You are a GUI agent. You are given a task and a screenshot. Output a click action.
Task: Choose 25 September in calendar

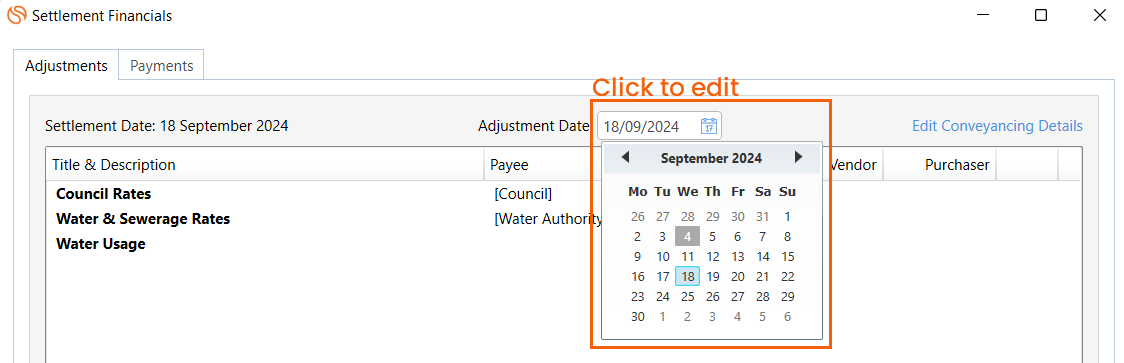[x=687, y=296]
